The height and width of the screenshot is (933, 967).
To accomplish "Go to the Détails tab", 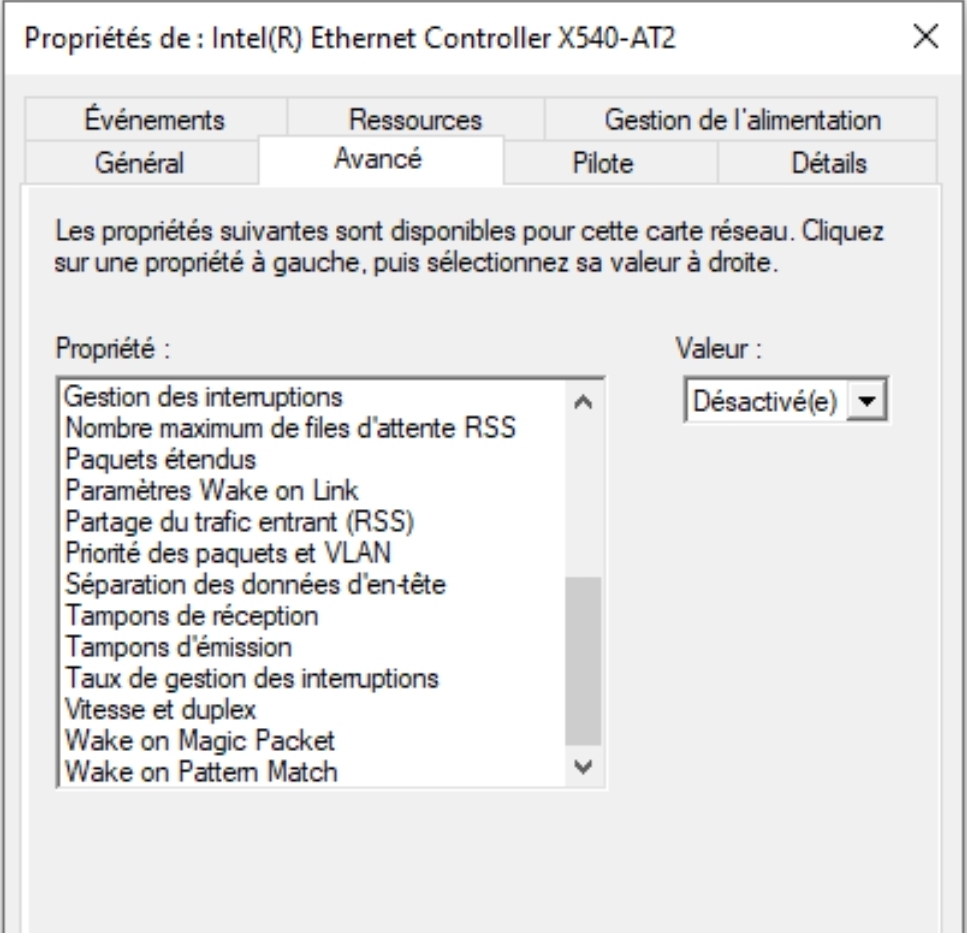I will point(825,161).
